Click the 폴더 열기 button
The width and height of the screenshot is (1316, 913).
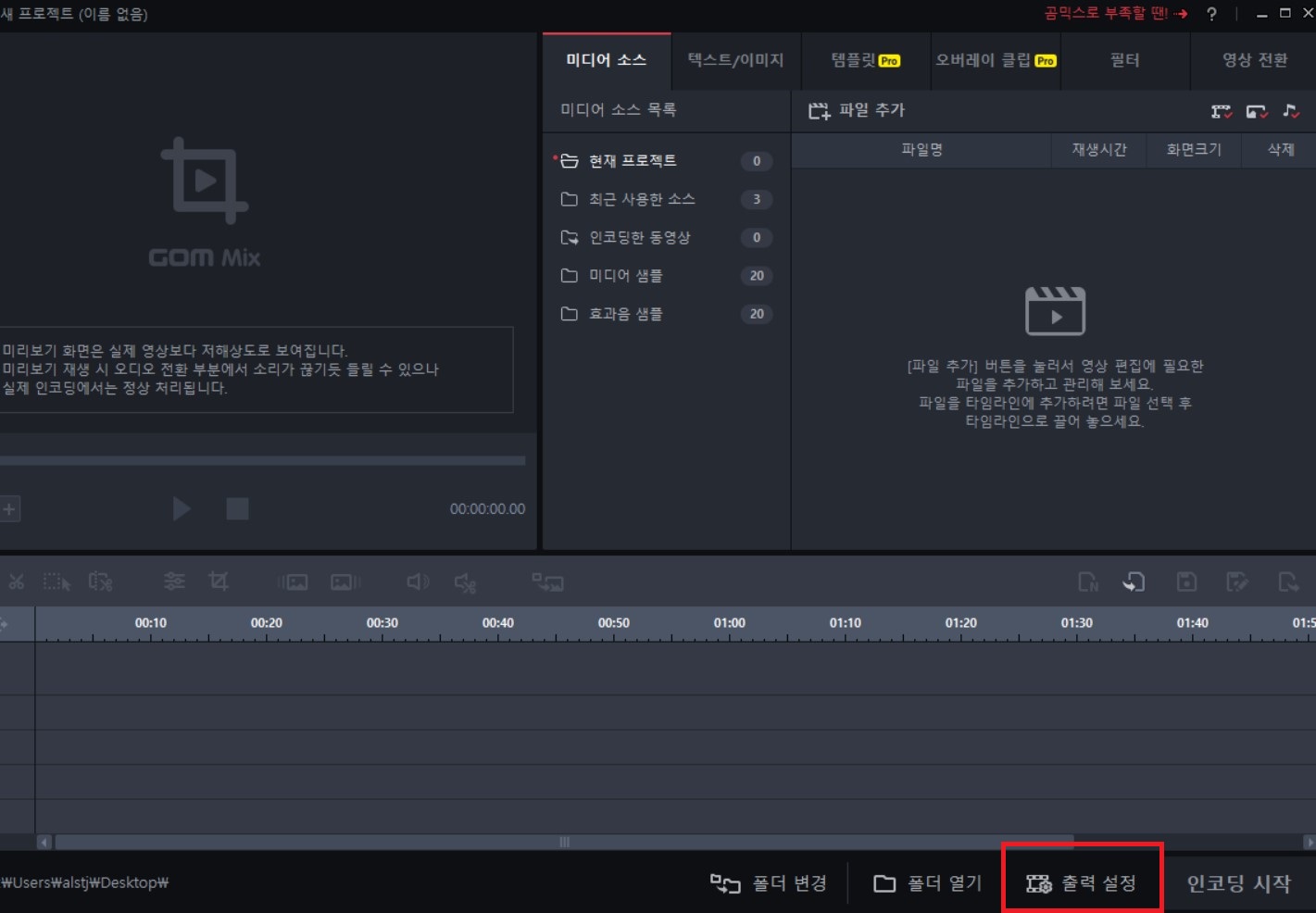pos(927,883)
